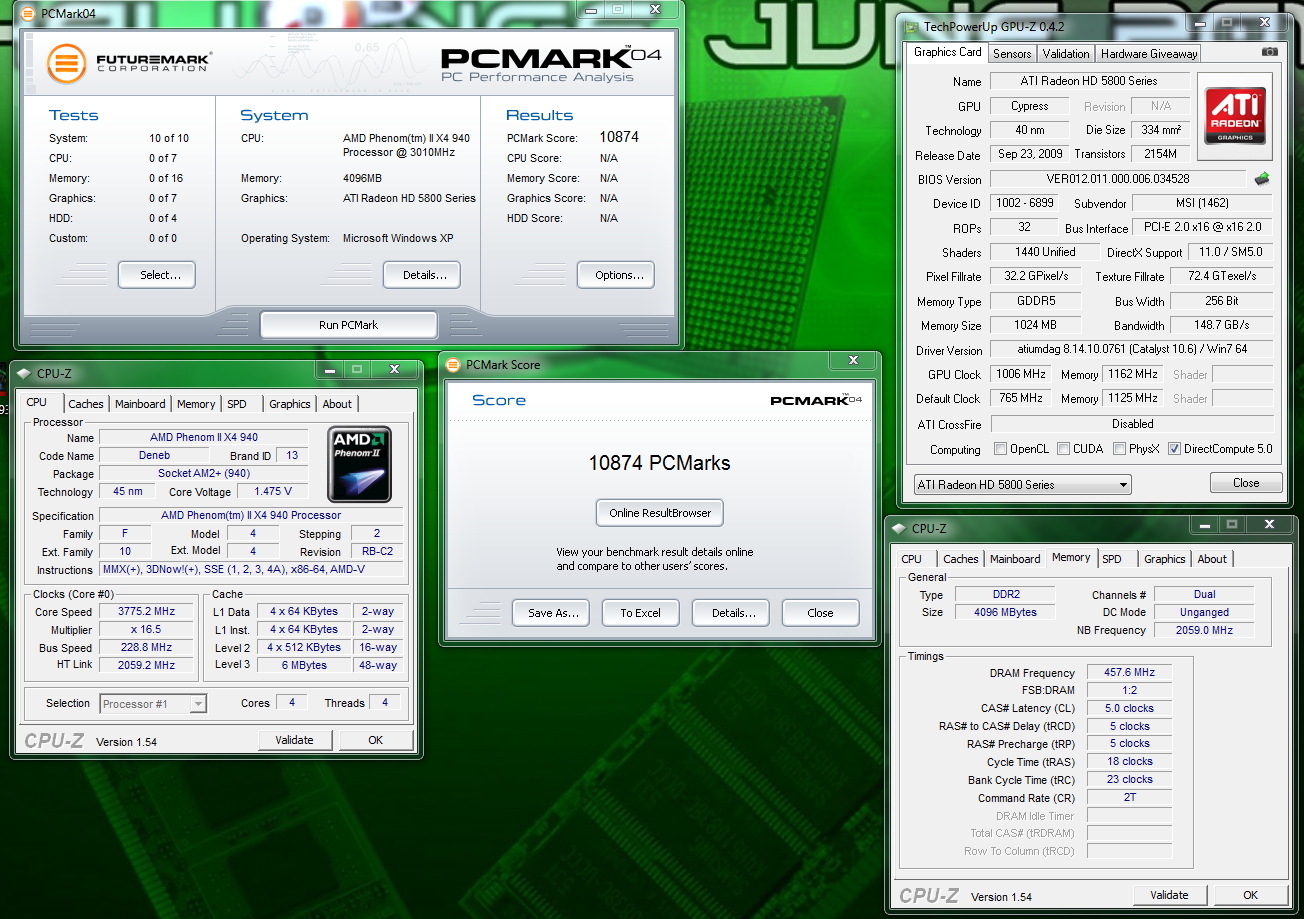This screenshot has height=919, width=1304.
Task: Click Details... in PCMark Score dialog
Action: coord(731,613)
